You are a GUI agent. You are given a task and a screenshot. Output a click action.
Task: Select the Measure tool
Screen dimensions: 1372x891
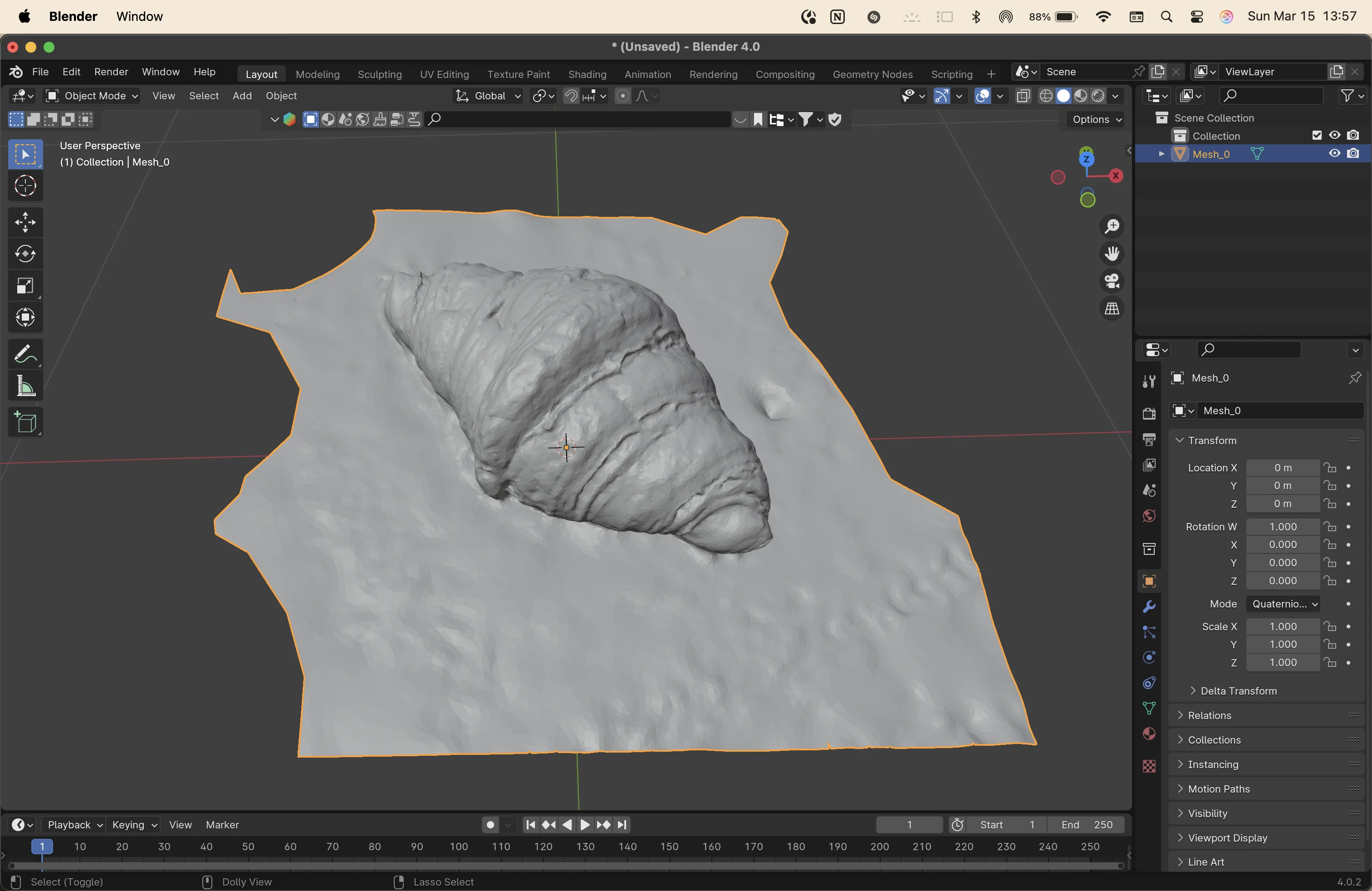click(25, 386)
